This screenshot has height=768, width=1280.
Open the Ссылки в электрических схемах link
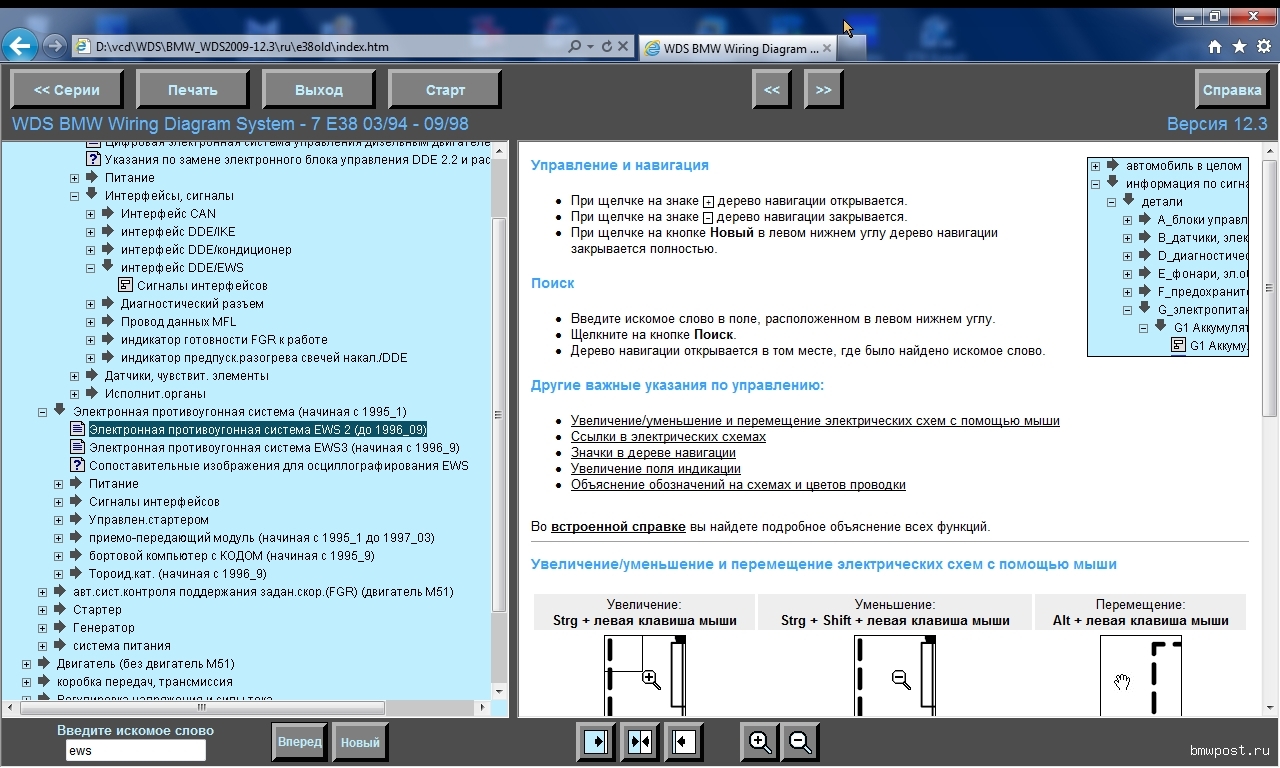(668, 437)
